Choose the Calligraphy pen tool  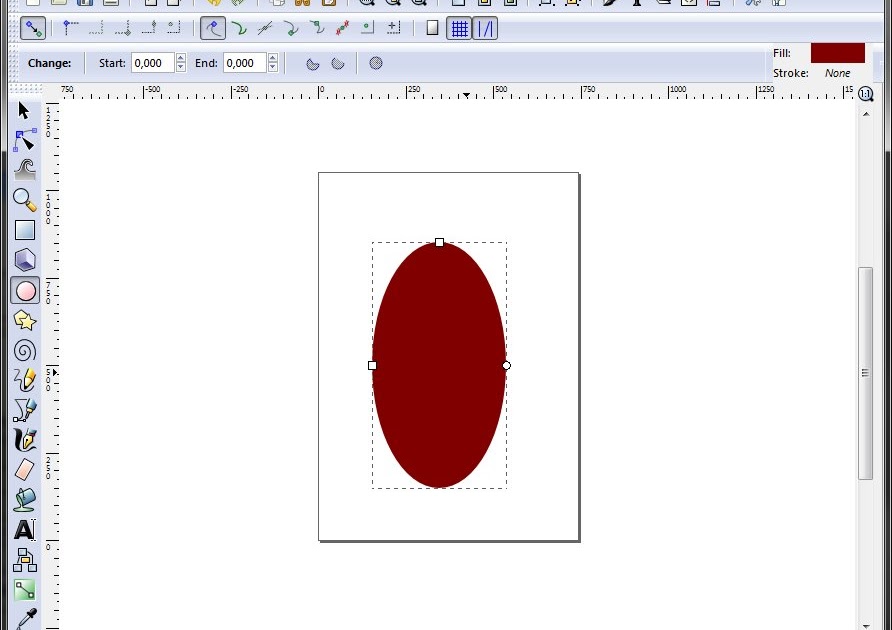point(24,439)
